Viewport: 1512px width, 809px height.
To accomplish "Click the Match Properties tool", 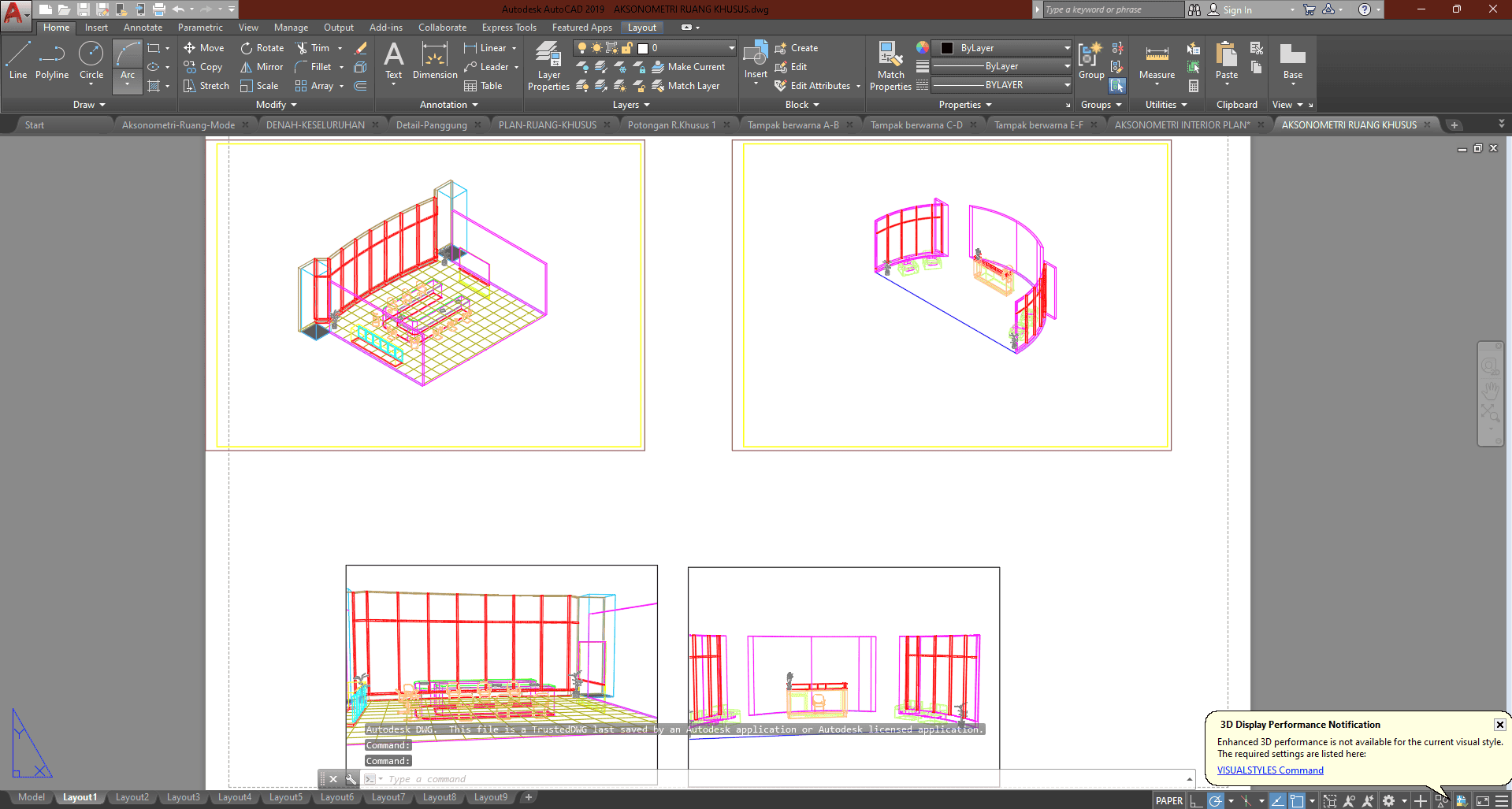I will tap(890, 65).
